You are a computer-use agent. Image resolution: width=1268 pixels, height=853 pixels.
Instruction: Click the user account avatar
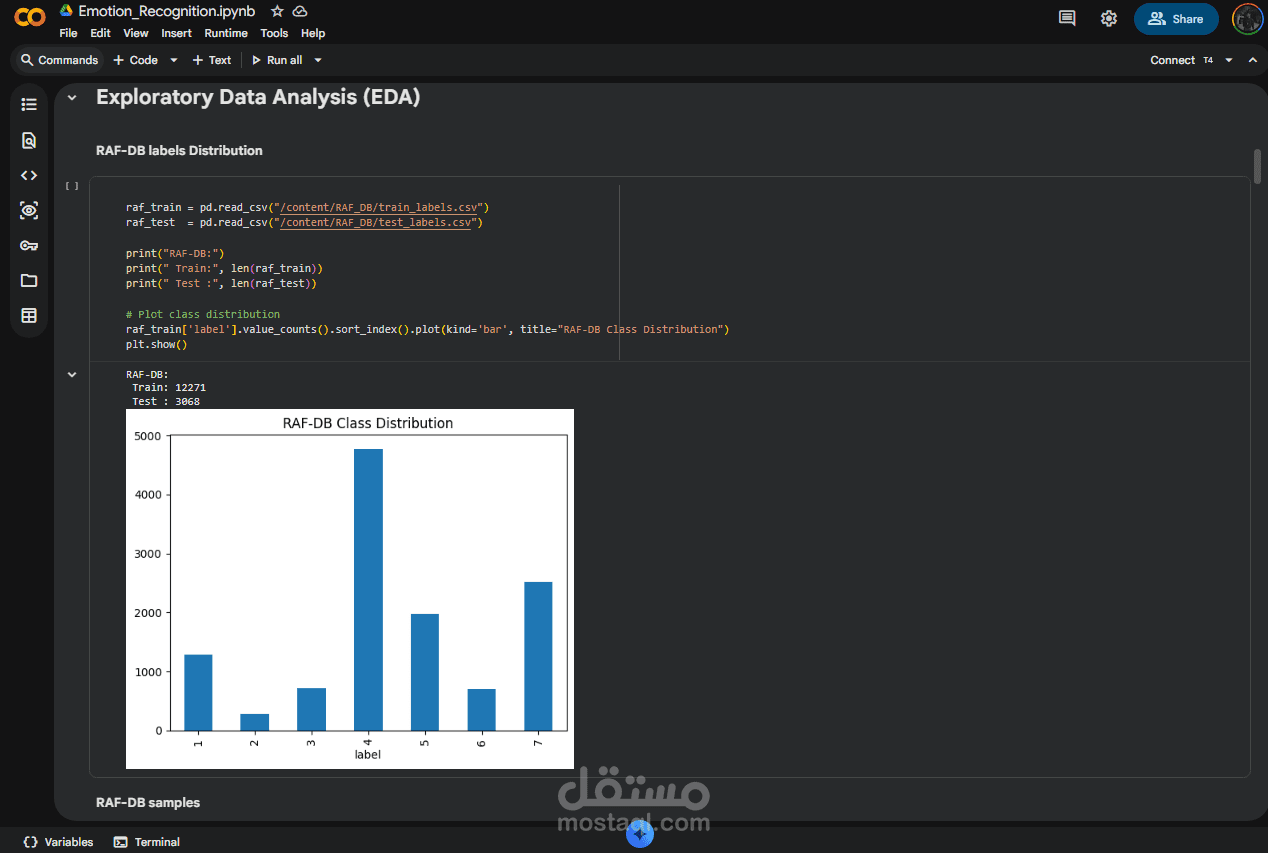[x=1247, y=18]
